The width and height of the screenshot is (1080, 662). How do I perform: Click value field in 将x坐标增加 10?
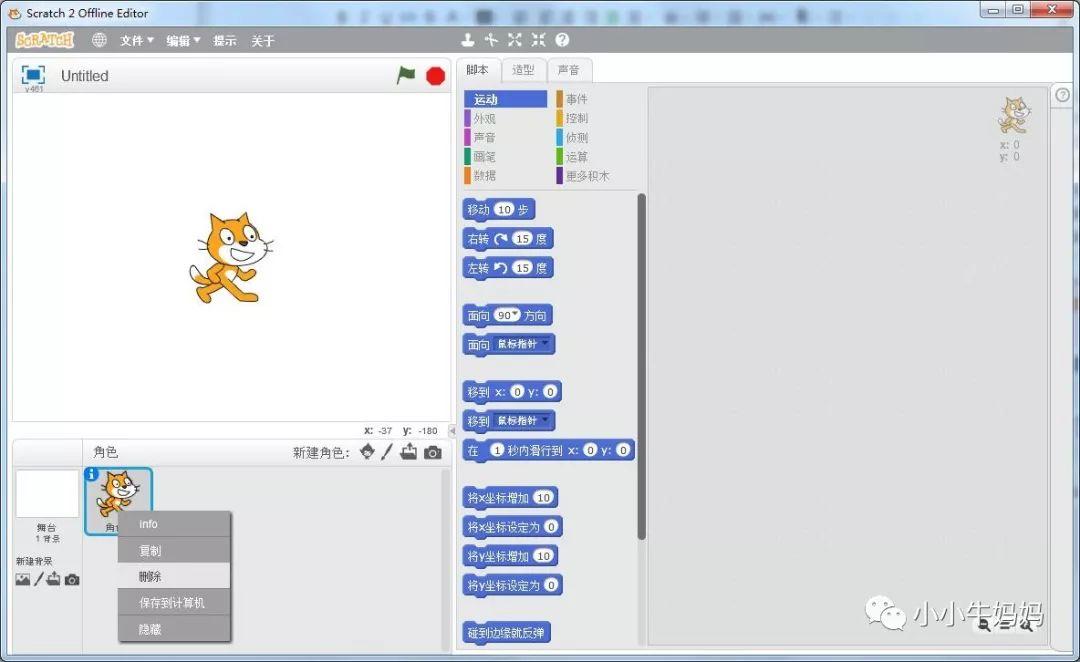[x=543, y=497]
